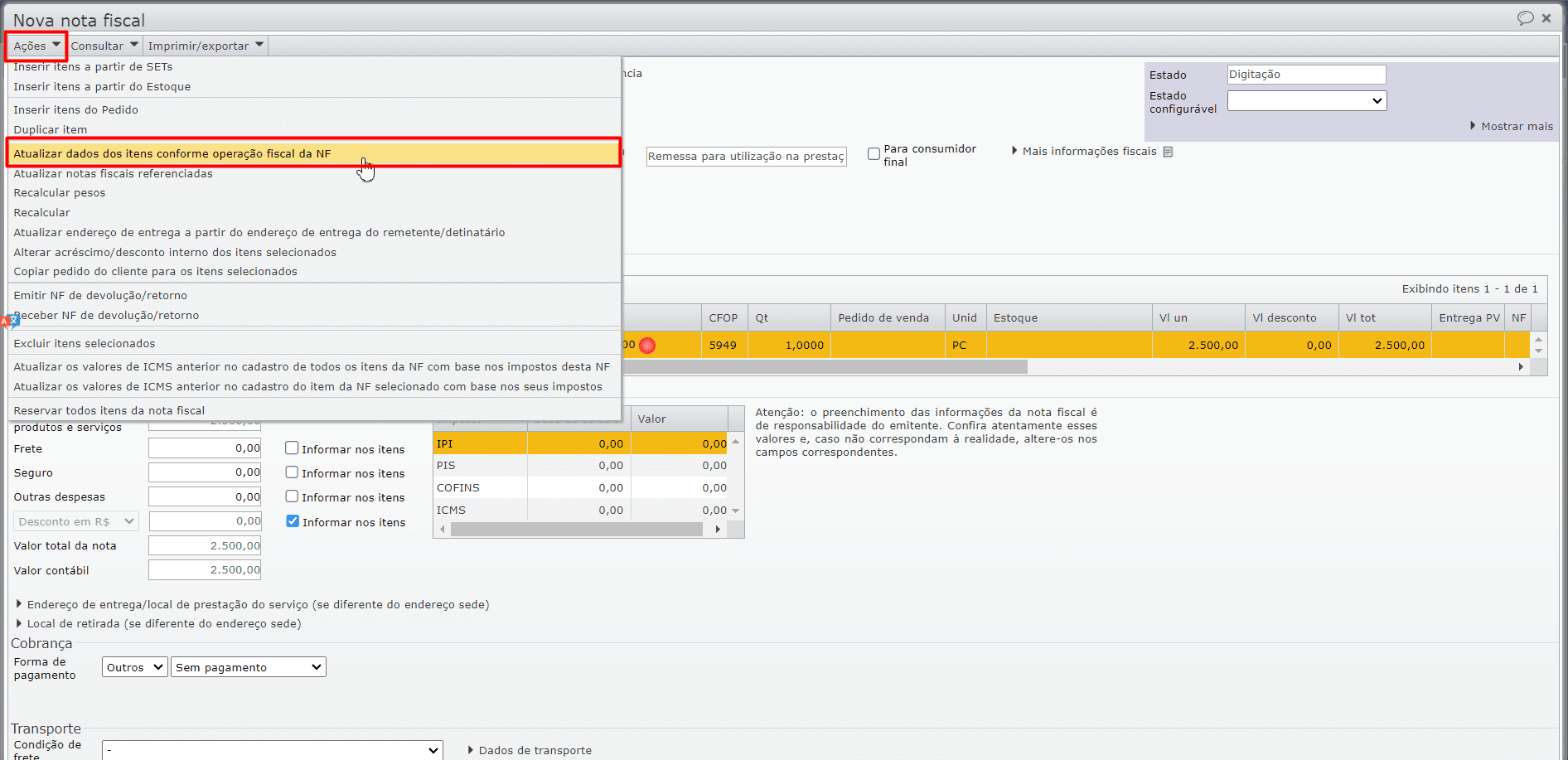Click the items table scroll-up arrow
Screen dimensions: 1568x760
point(1538,339)
